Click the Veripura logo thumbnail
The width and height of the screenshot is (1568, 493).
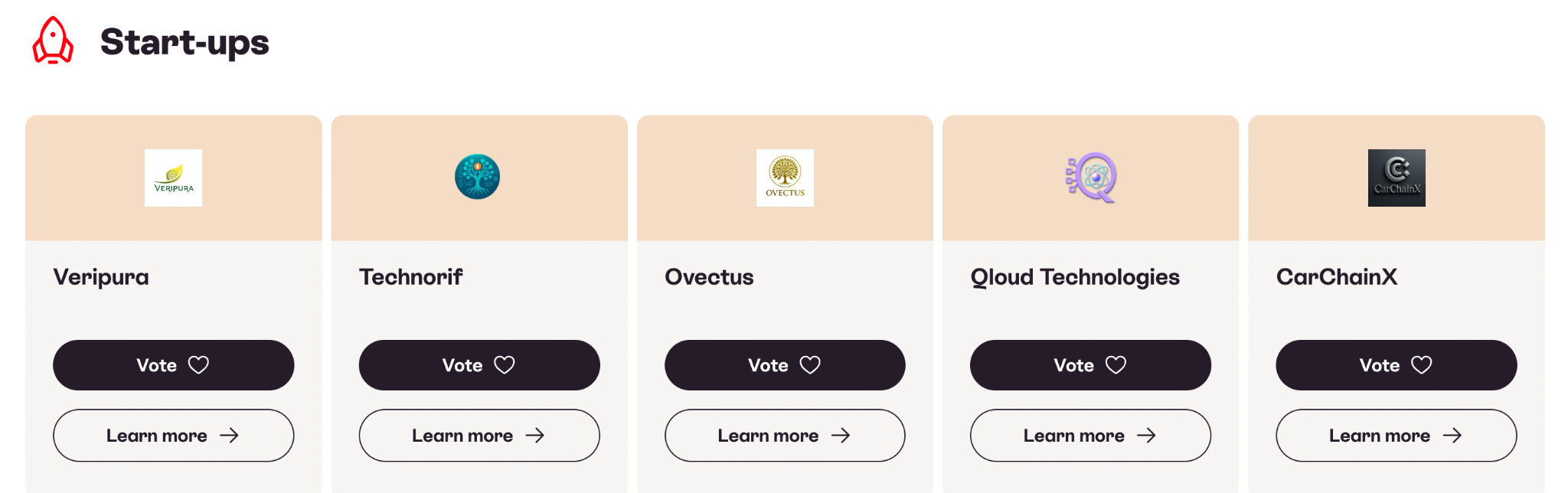click(173, 178)
